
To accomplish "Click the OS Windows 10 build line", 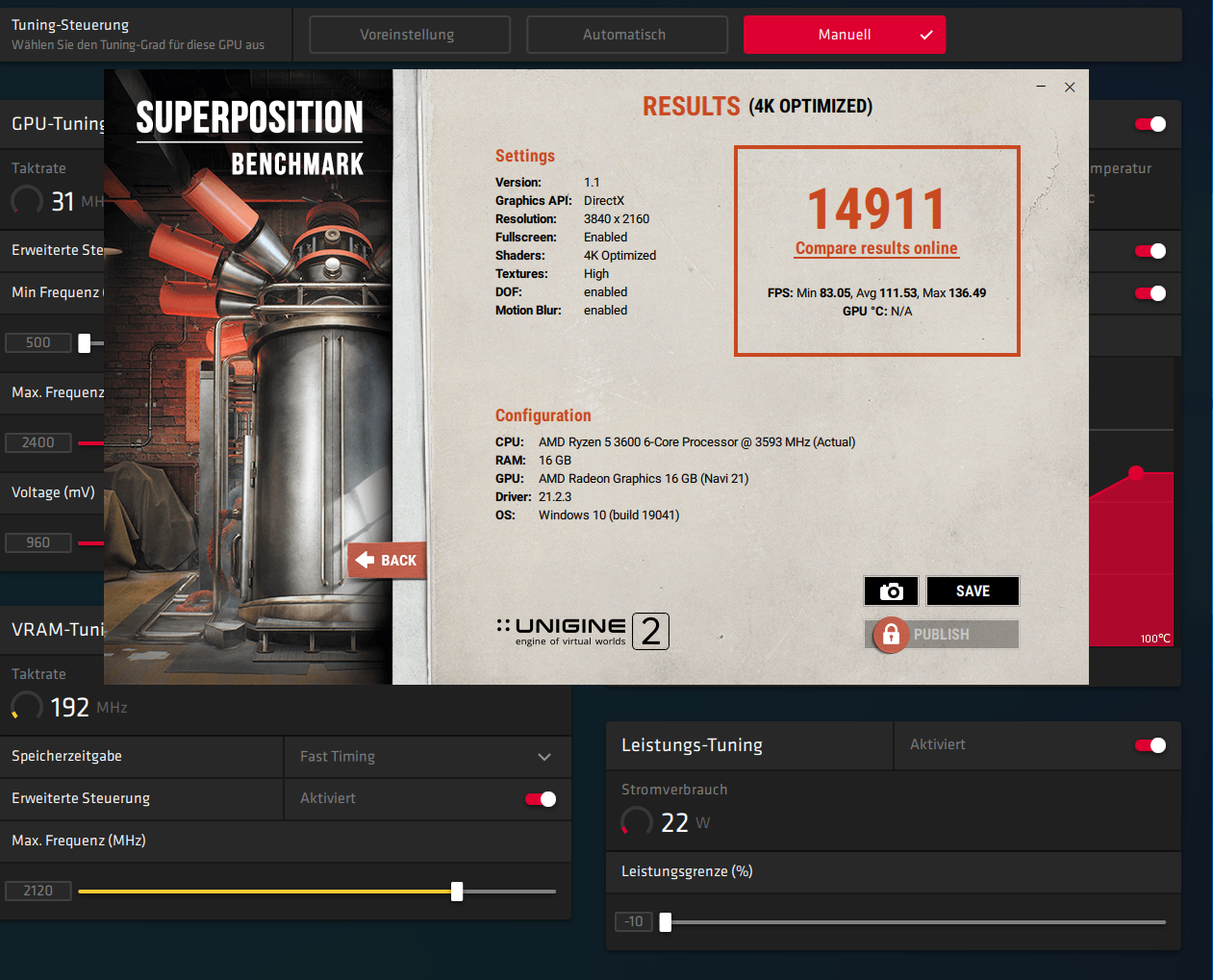I will [x=588, y=515].
